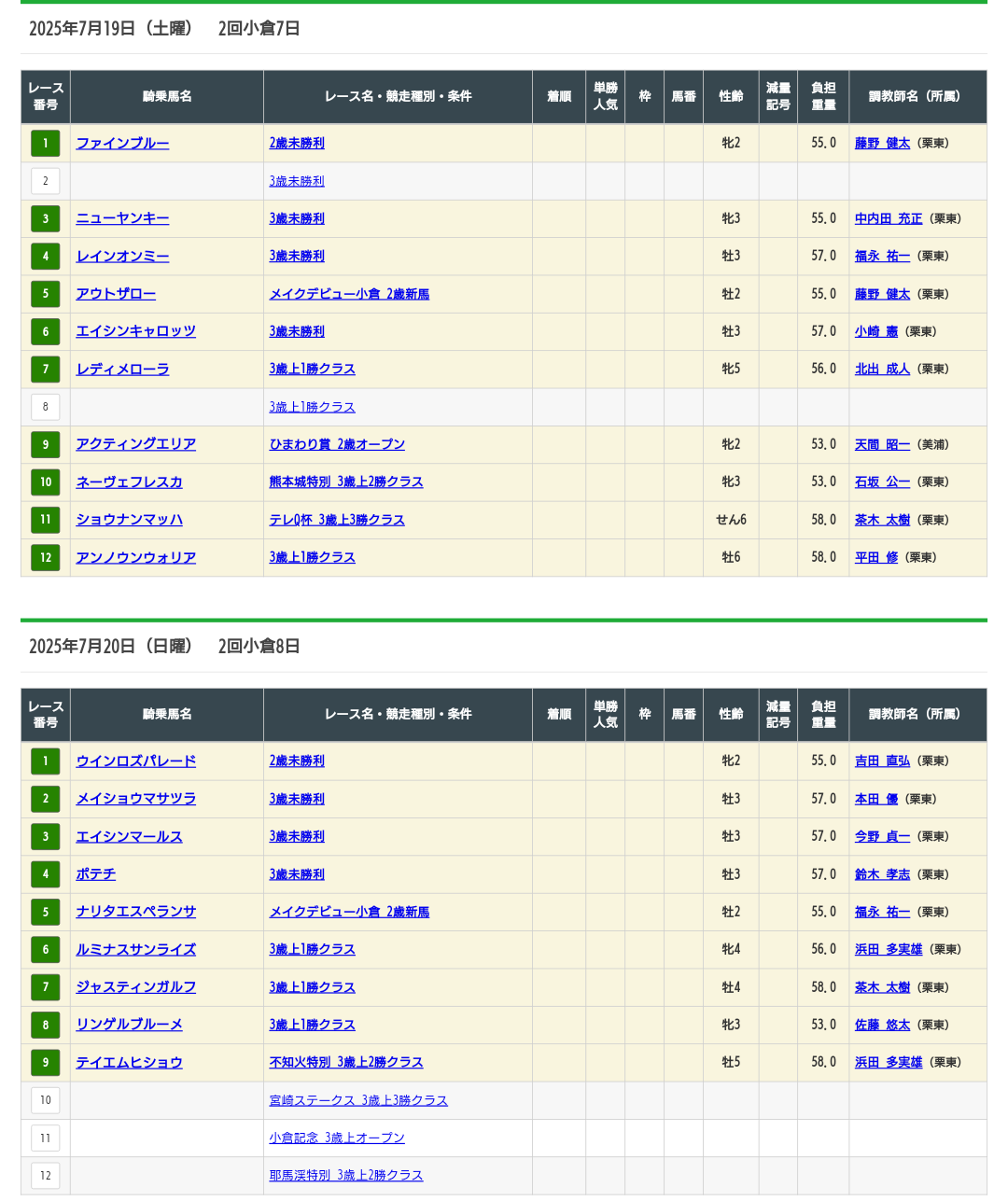
Task: Click green race number 9 badge for アクティングエリア
Action: click(46, 444)
